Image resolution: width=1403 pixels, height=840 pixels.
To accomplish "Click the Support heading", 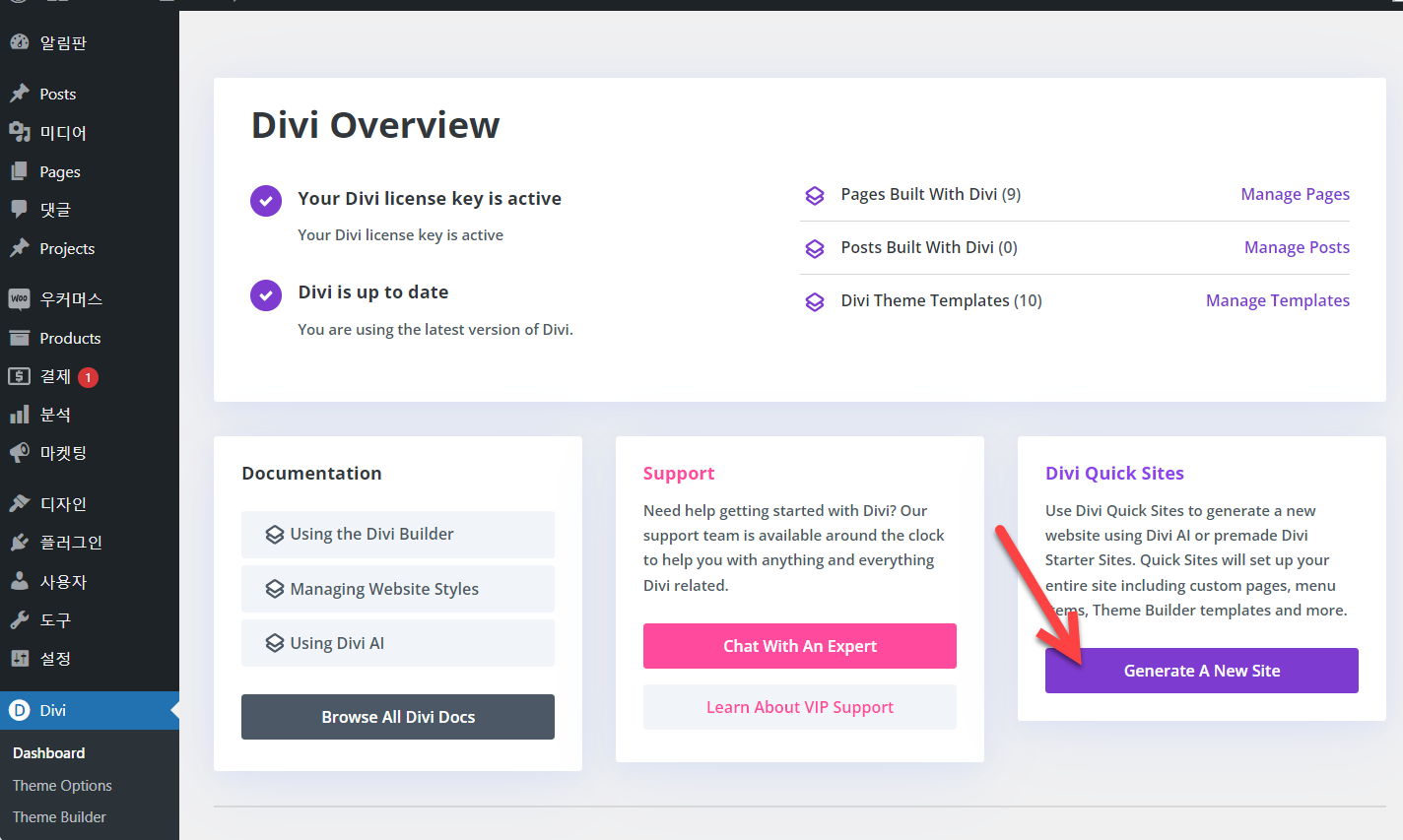I will [x=679, y=474].
